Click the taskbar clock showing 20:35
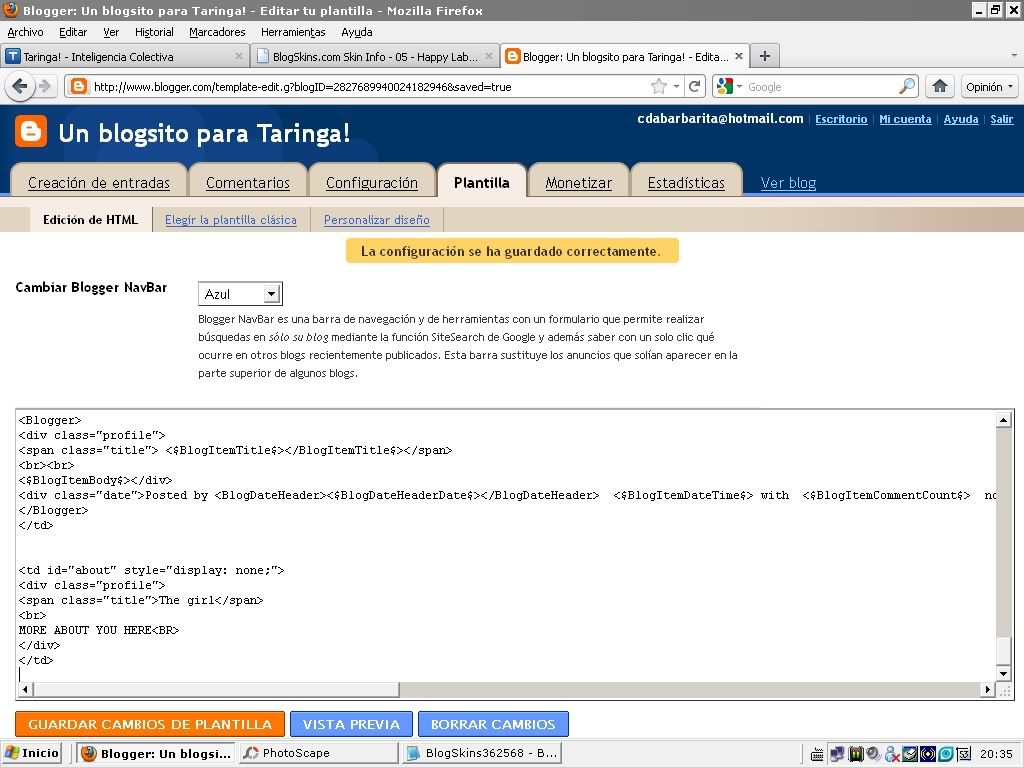 coord(997,754)
